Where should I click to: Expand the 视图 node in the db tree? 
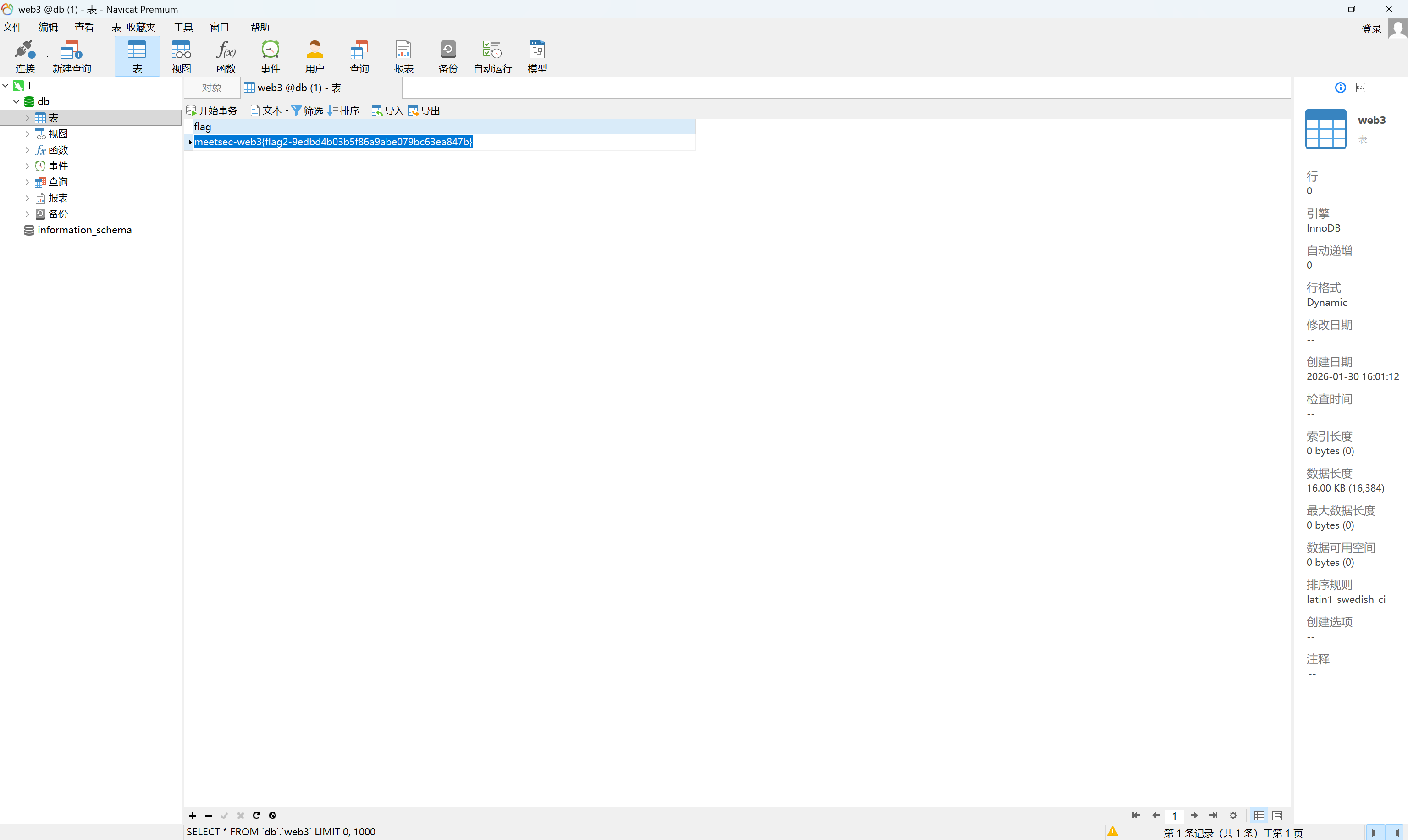(x=27, y=133)
